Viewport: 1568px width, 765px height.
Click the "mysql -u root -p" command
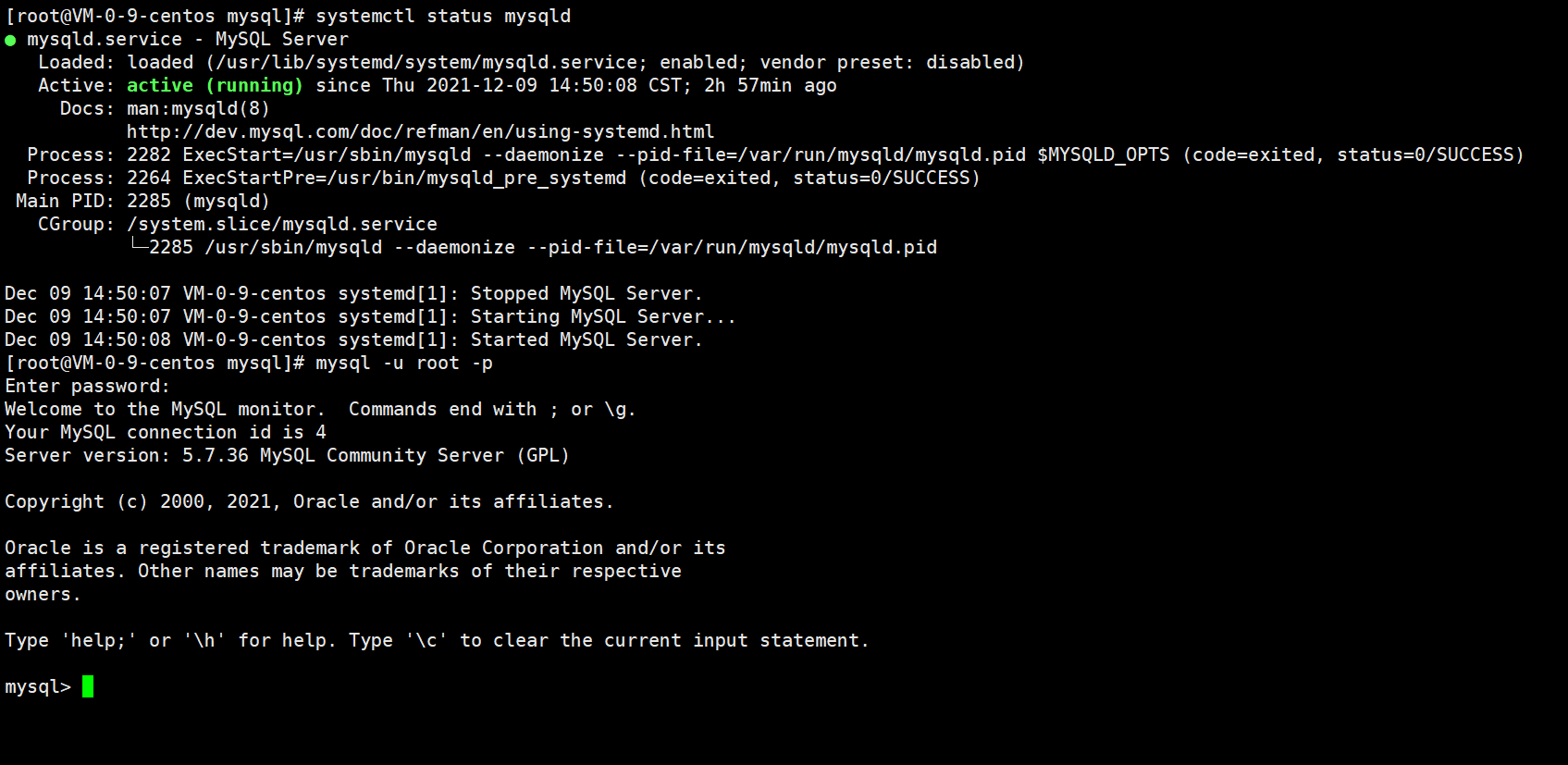click(403, 363)
